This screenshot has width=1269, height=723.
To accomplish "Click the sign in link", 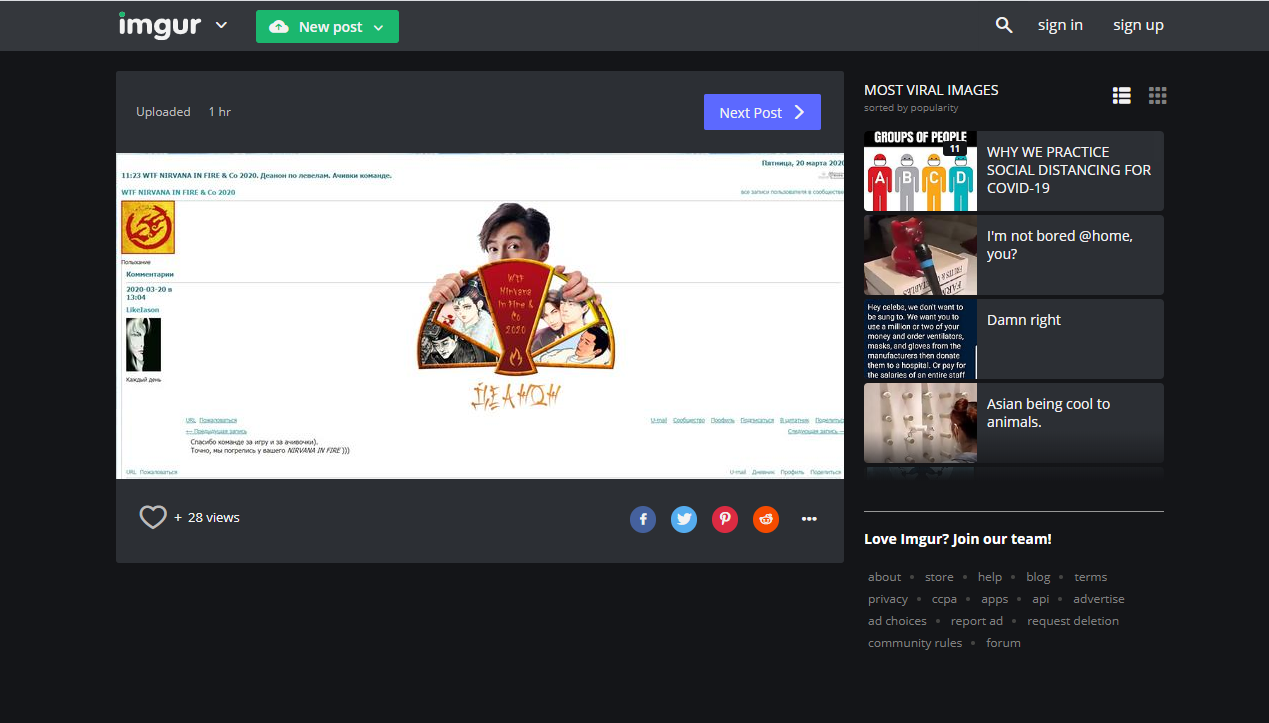I will point(1060,25).
